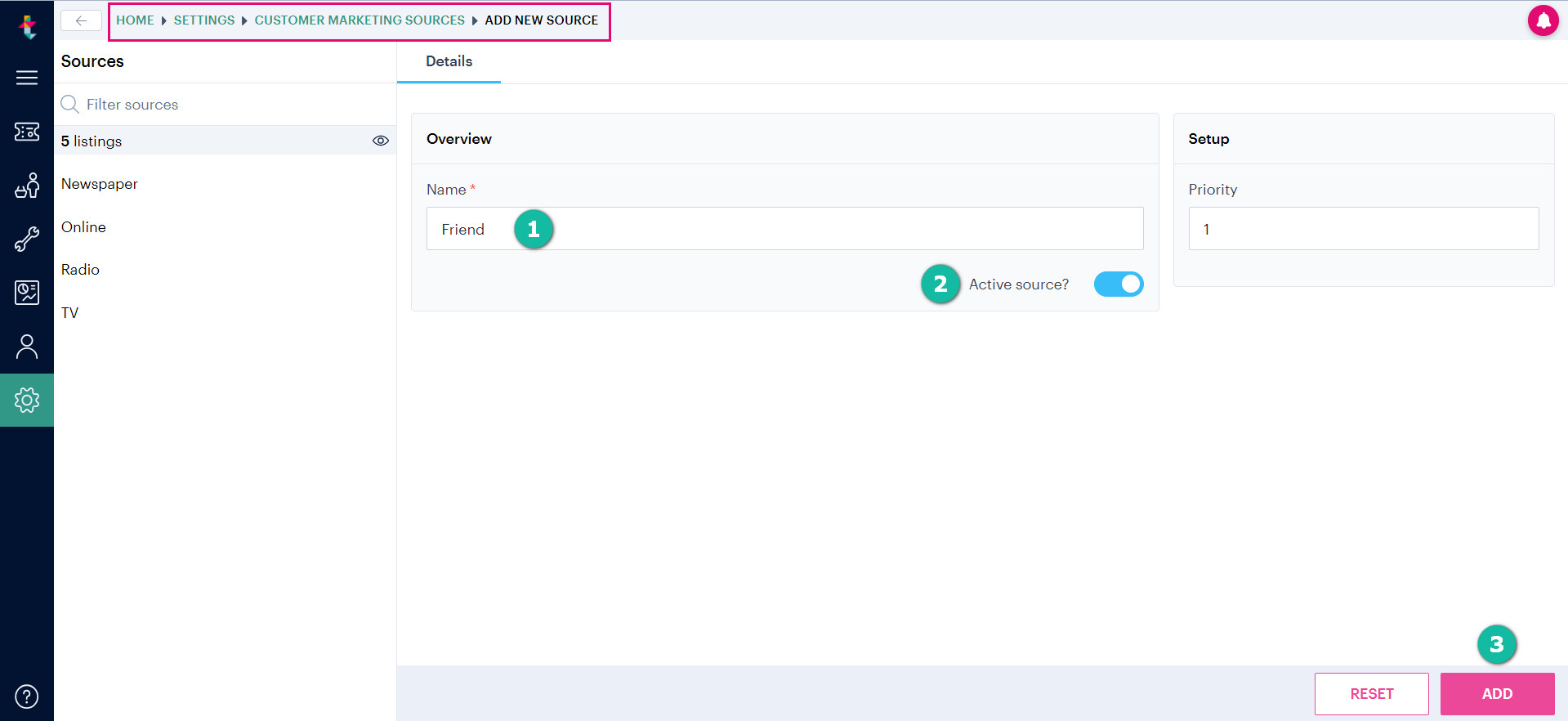Click the notification bell icon
This screenshot has width=1568, height=721.
click(1543, 20)
